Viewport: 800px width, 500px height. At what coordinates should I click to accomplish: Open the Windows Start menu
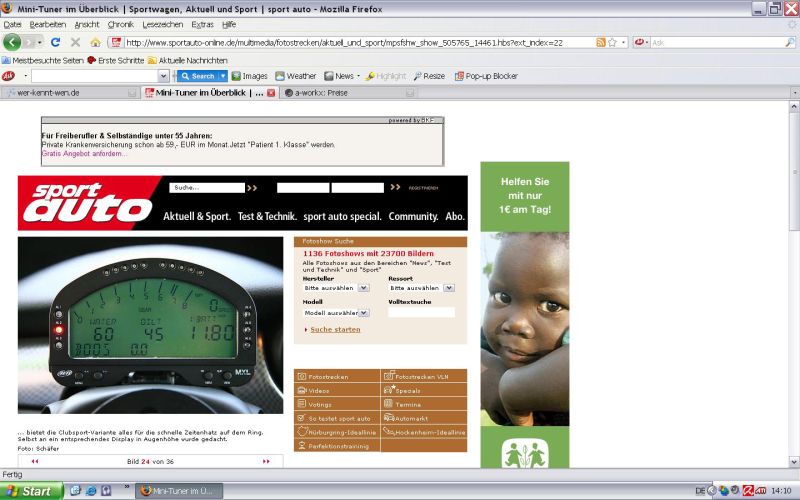[x=30, y=491]
